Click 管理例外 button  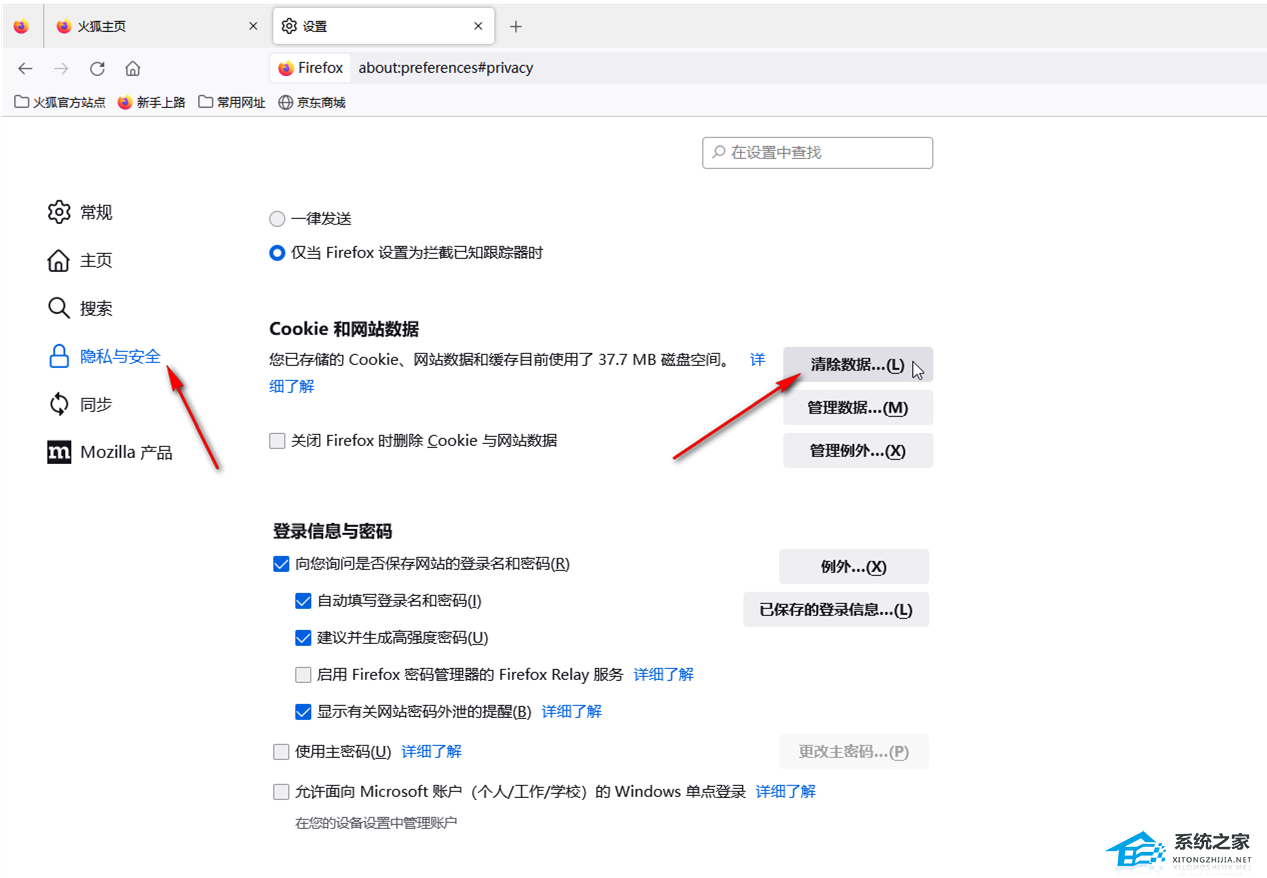858,451
